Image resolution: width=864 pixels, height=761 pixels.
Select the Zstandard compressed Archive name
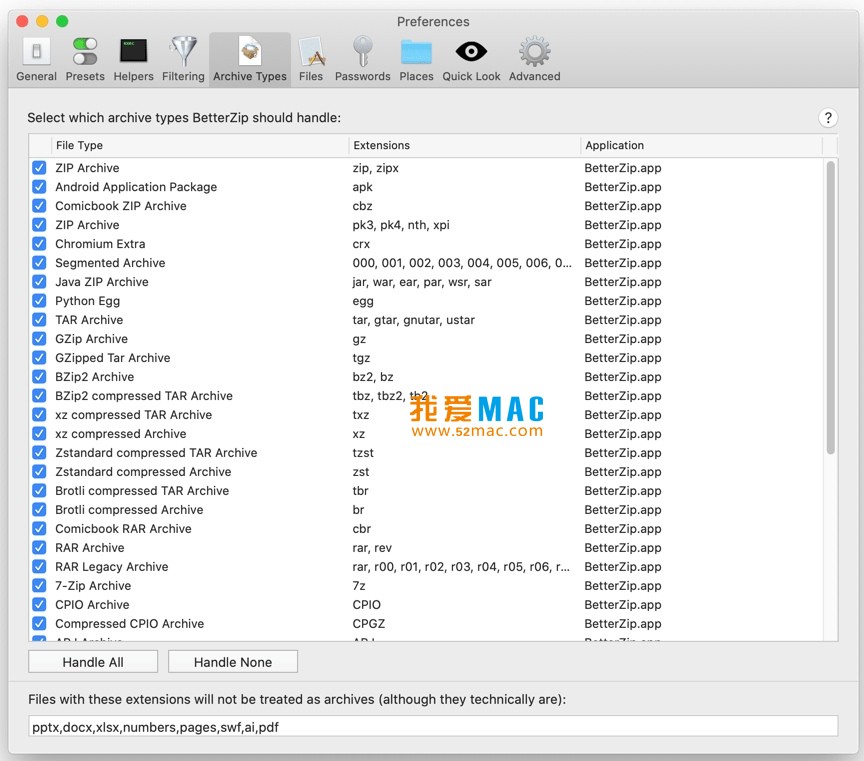pos(143,472)
